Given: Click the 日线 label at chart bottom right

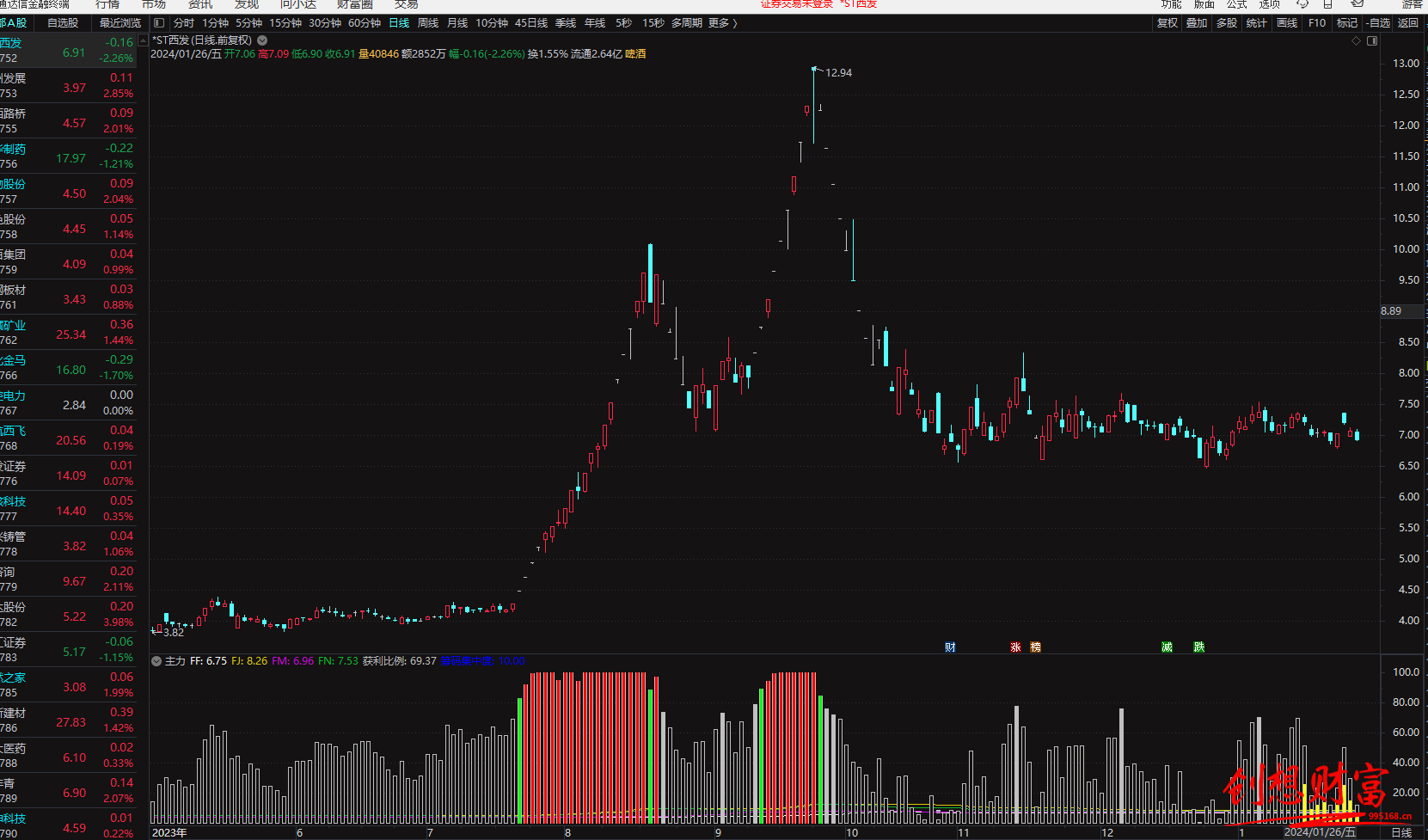Looking at the screenshot, I should point(1401,832).
